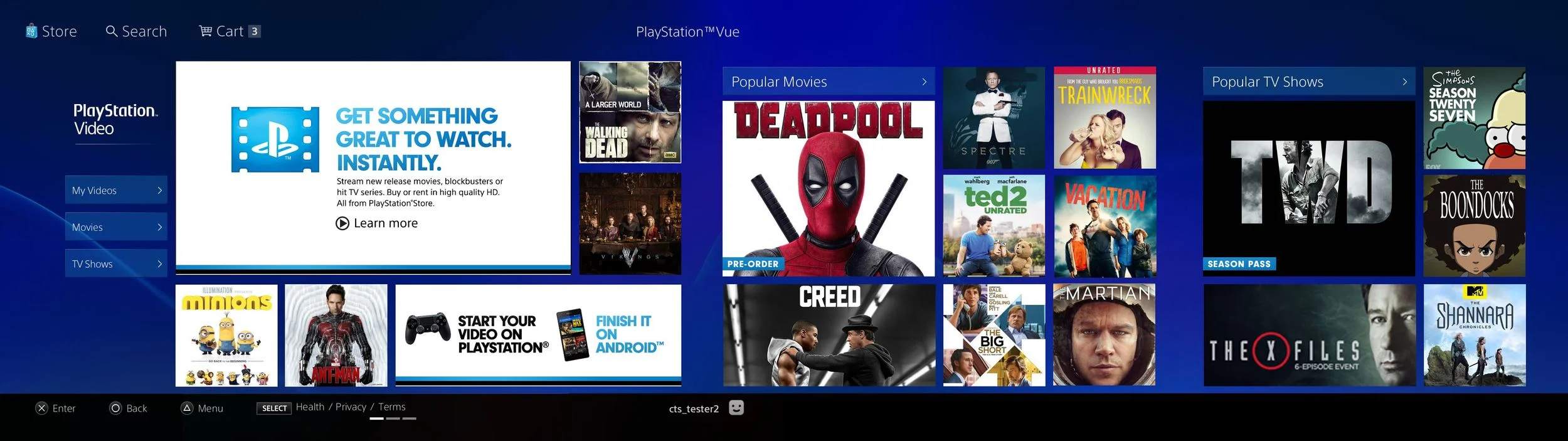This screenshot has height=441, width=1568.
Task: Open Ted 2 unrated poster
Action: (994, 226)
